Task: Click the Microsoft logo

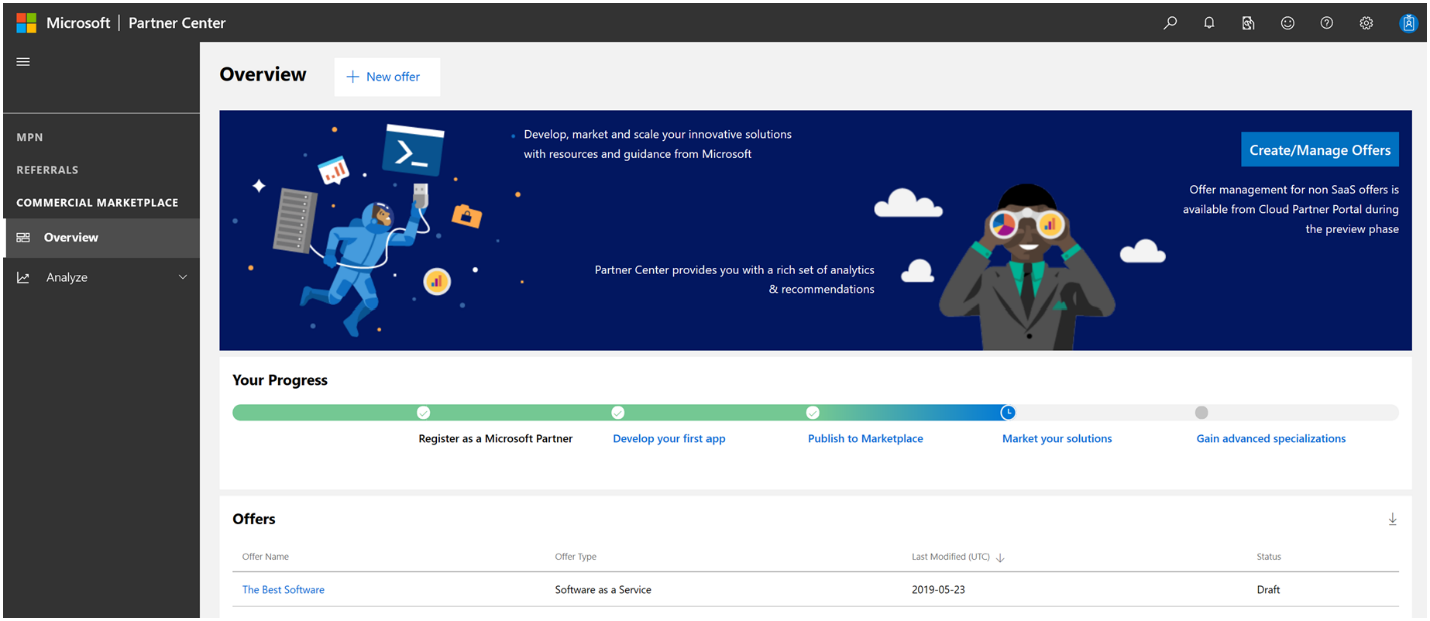Action: pyautogui.click(x=26, y=23)
